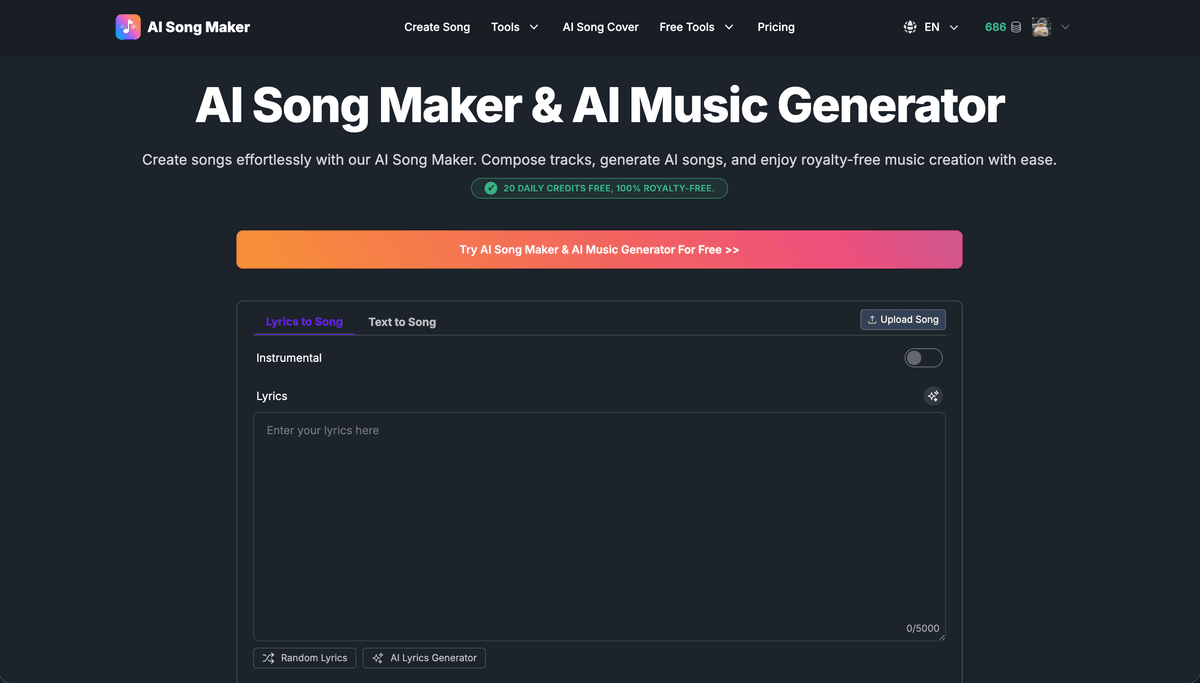Image resolution: width=1200 pixels, height=683 pixels.
Task: Click the green checkmark badge icon
Action: click(490, 188)
